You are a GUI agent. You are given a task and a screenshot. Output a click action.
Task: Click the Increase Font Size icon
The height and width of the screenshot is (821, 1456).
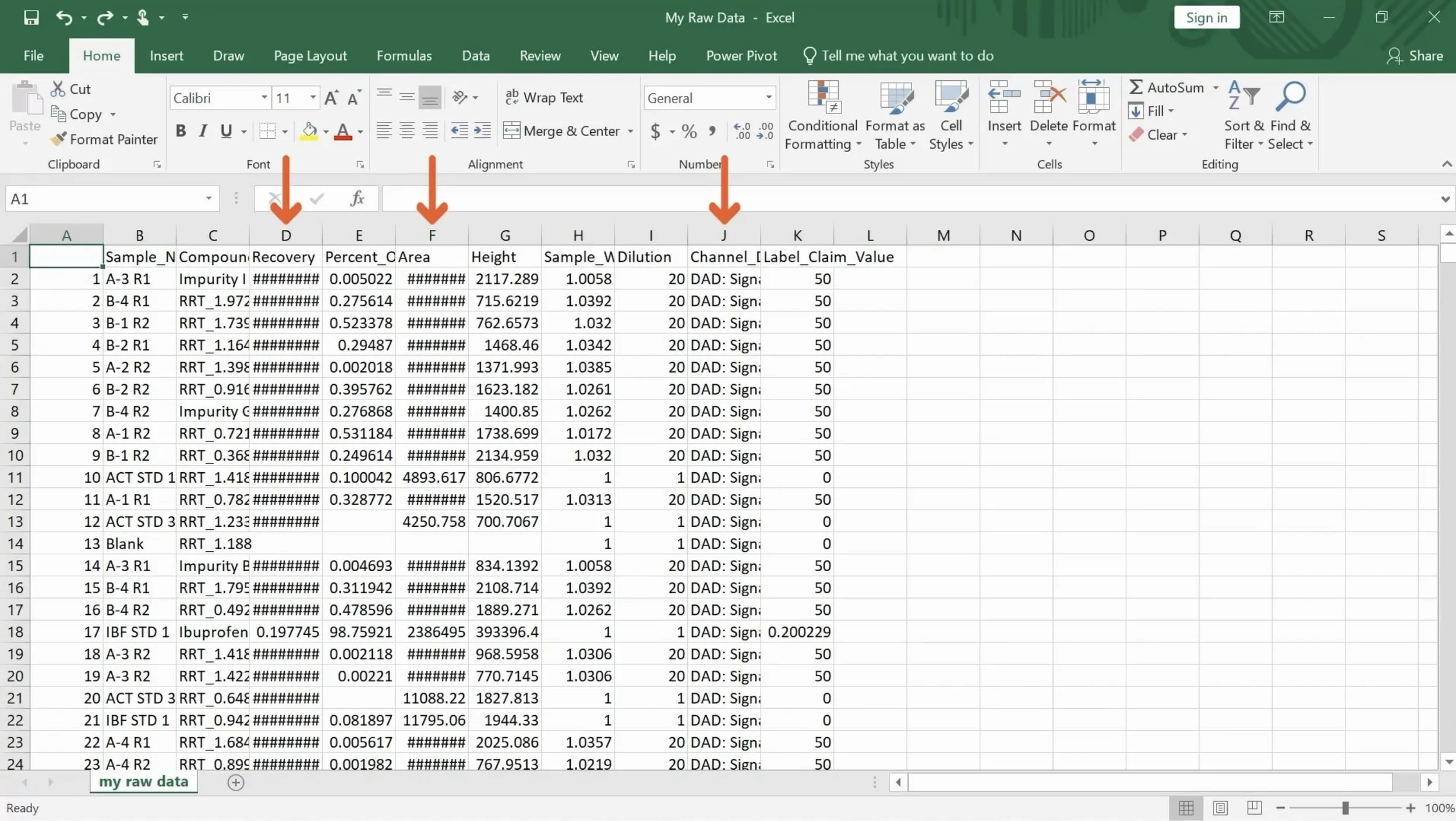pyautogui.click(x=331, y=98)
